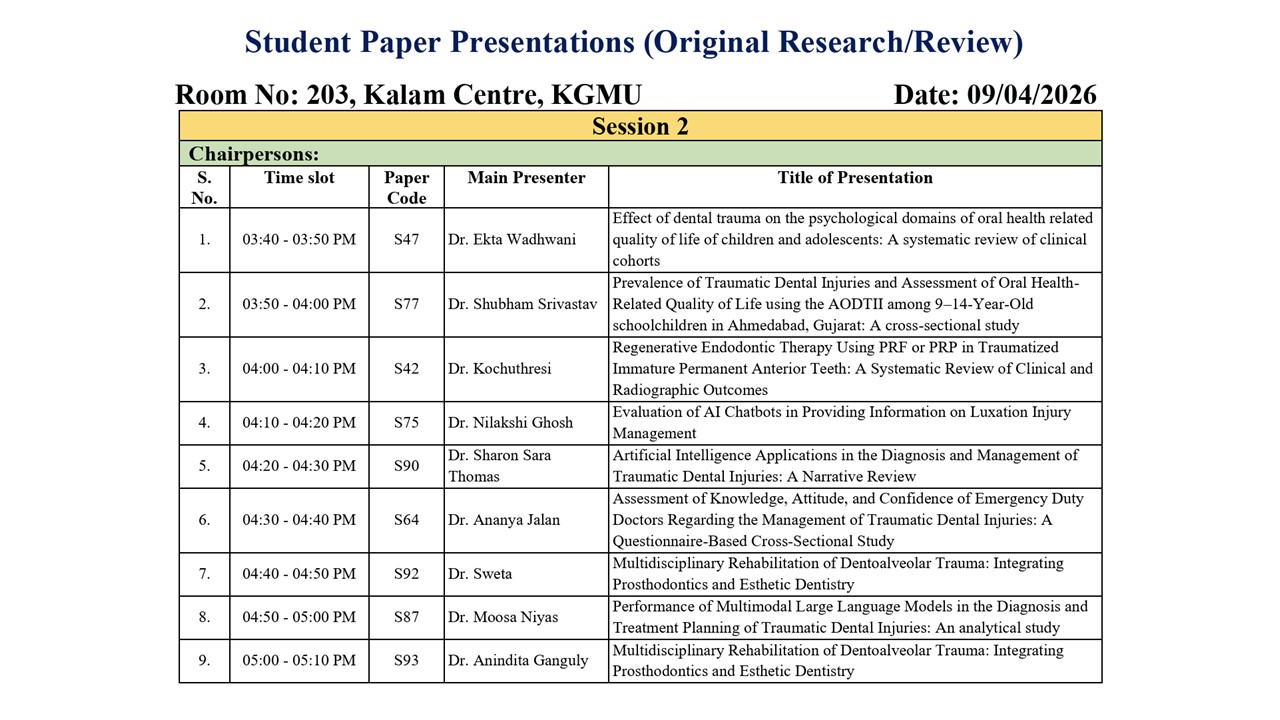Image resolution: width=1280 pixels, height=720 pixels.
Task: Click the Room No: 203 venue text
Action: coord(408,95)
